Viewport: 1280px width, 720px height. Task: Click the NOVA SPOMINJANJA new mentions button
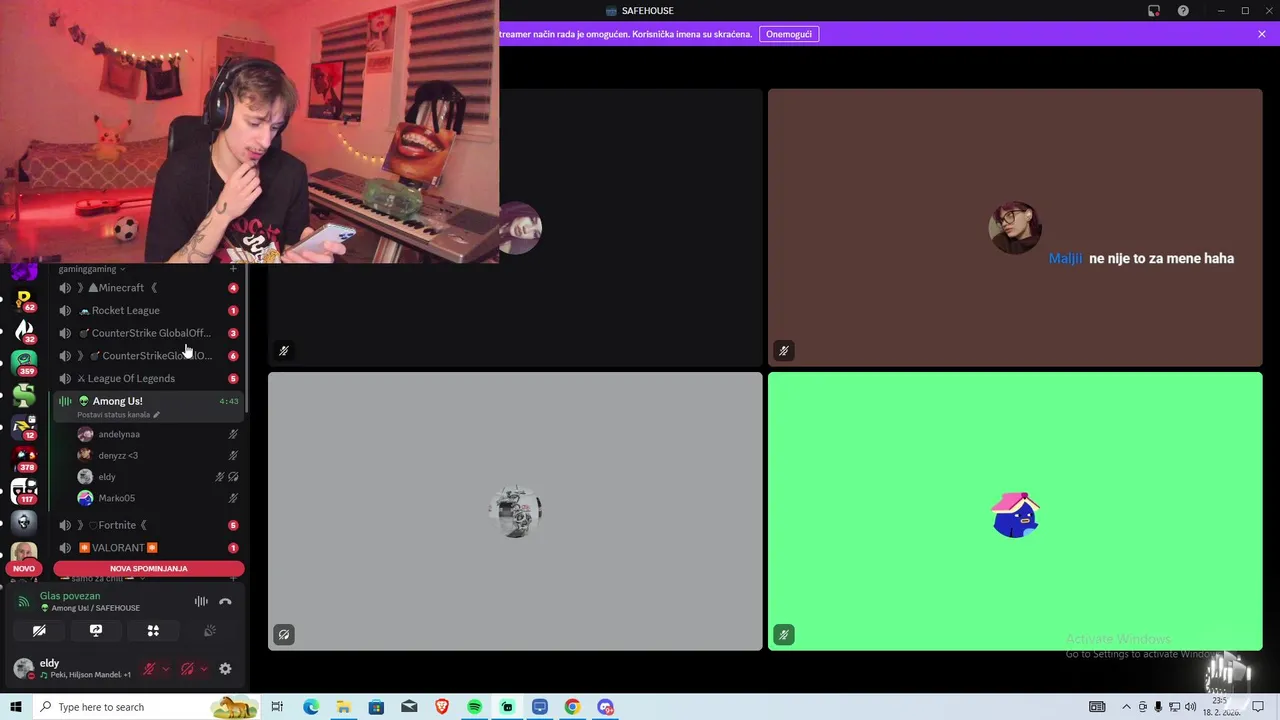(x=149, y=569)
